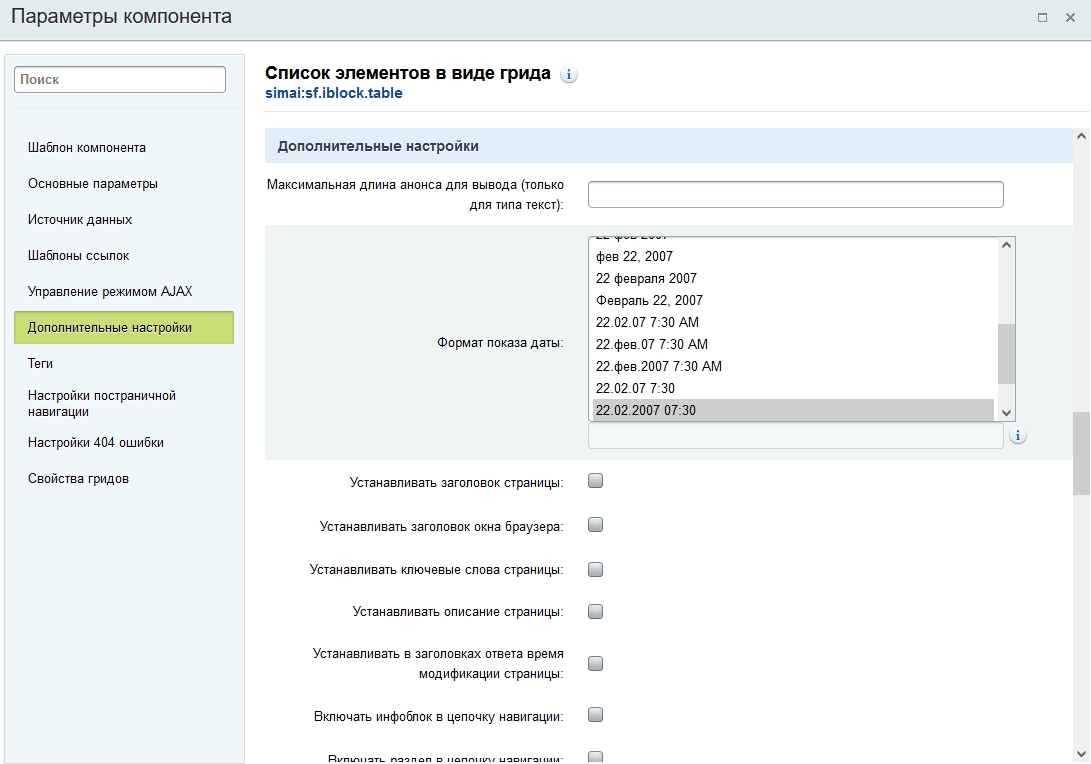Open 'Основные параметры' section
This screenshot has width=1091, height=764.
[93, 184]
